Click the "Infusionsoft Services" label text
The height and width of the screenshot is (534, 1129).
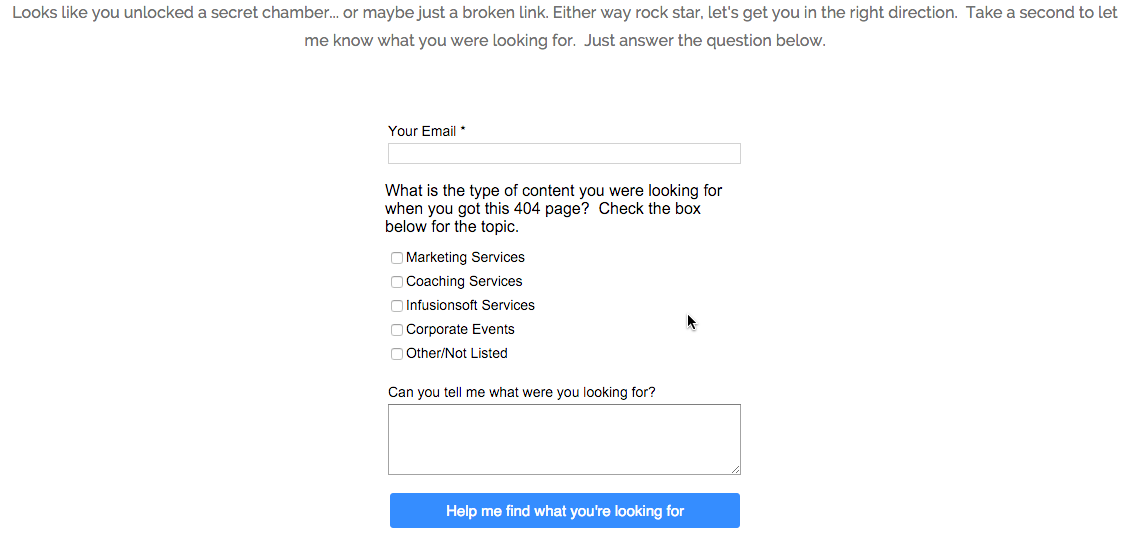pos(470,305)
